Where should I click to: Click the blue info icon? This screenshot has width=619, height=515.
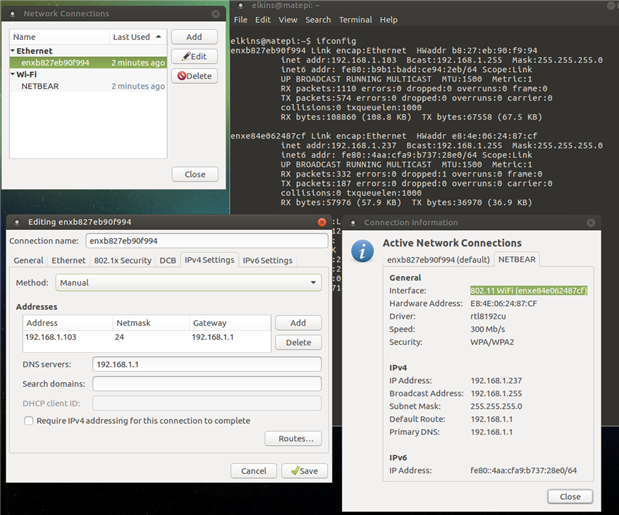tap(365, 248)
